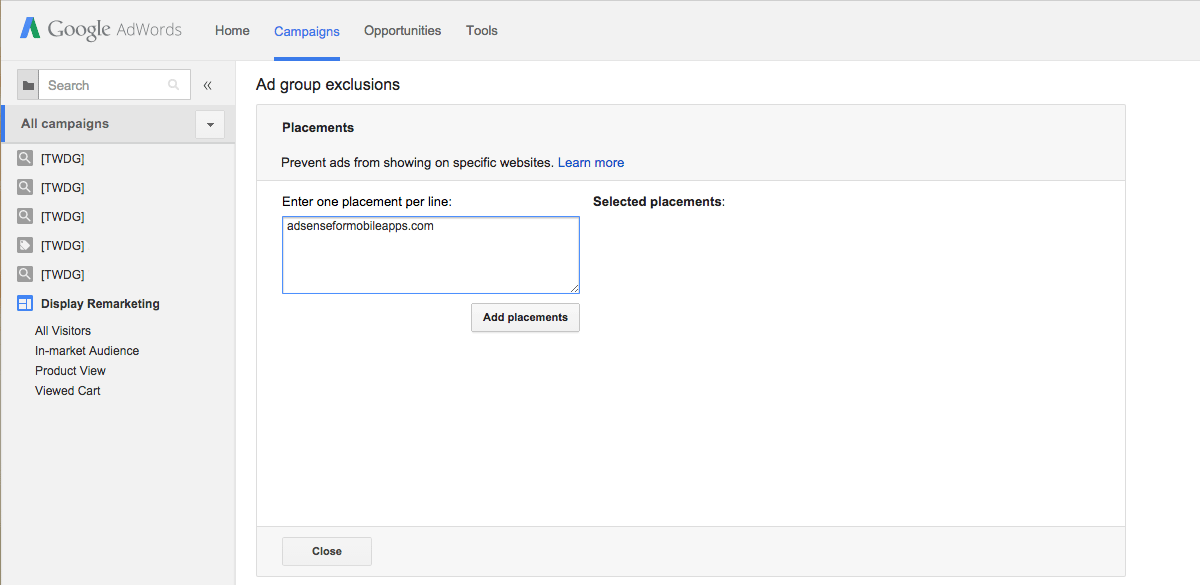Image resolution: width=1200 pixels, height=585 pixels.
Task: Select the Viewed Cart ad group
Action: tap(68, 391)
